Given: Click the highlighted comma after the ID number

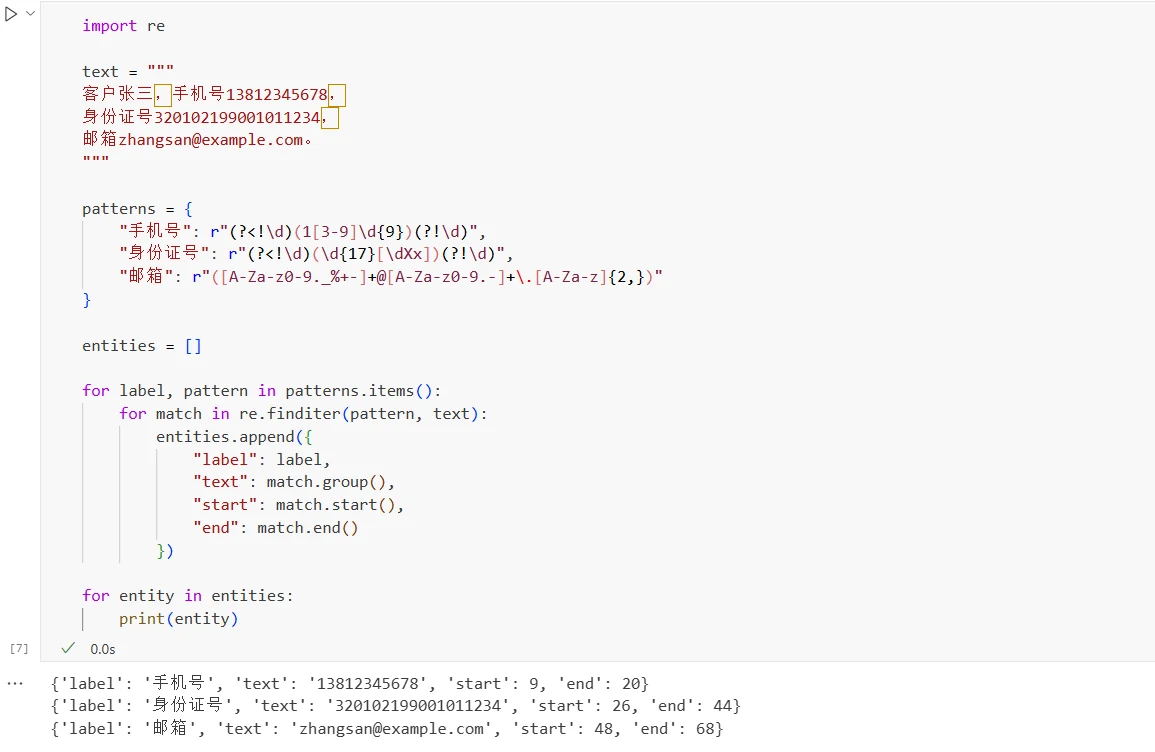Looking at the screenshot, I should (329, 117).
